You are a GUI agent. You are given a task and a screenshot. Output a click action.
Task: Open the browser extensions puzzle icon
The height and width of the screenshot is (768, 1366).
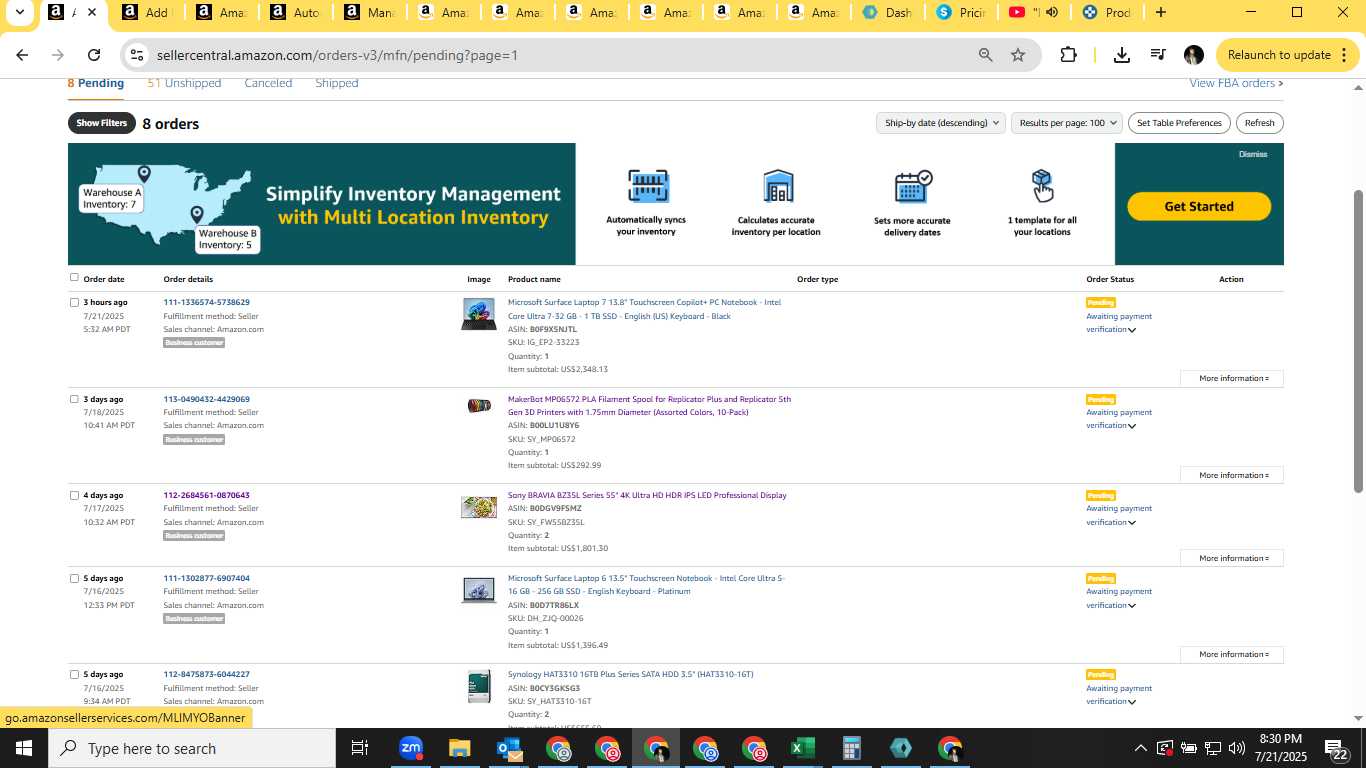pos(1068,55)
